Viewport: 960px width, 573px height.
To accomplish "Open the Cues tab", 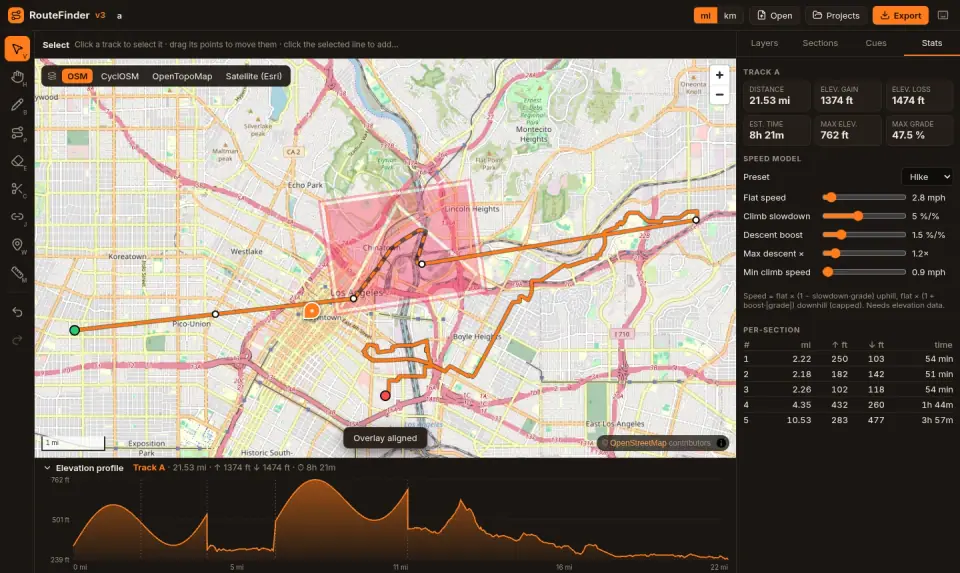I will pyautogui.click(x=876, y=43).
